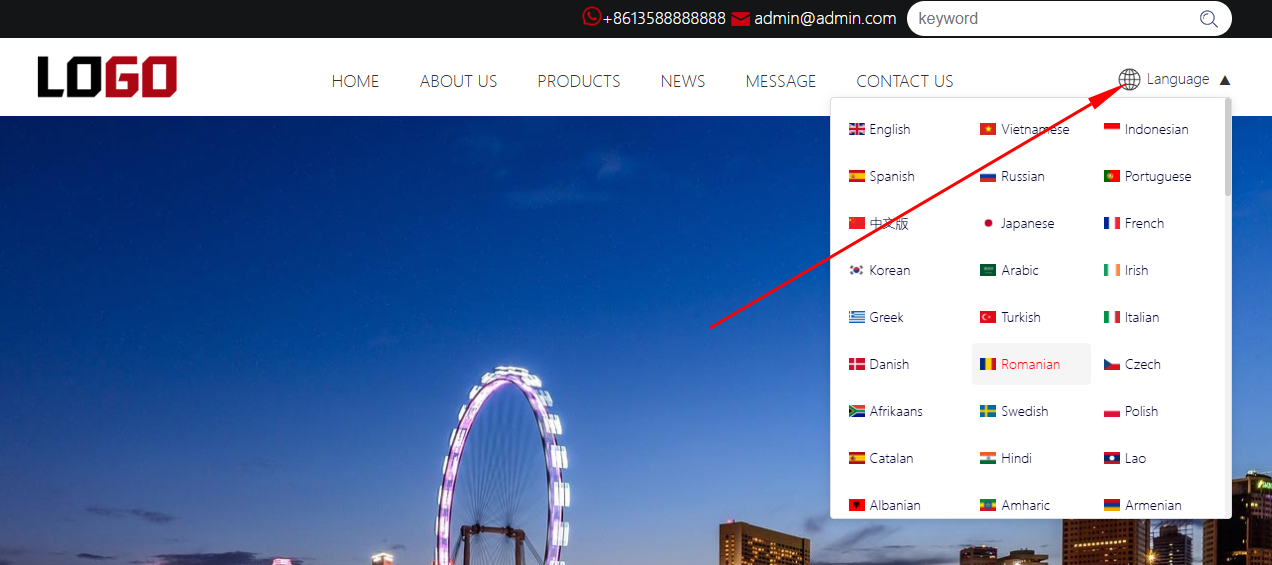The width and height of the screenshot is (1272, 565).
Task: Choose Polish language
Action: click(1131, 411)
